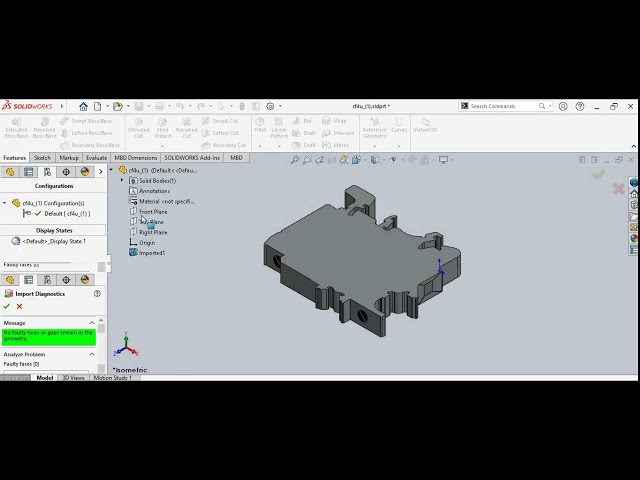Screen dimensions: 640x480
Task: Open the Motion Study 1 bottom tab
Action: click(113, 378)
